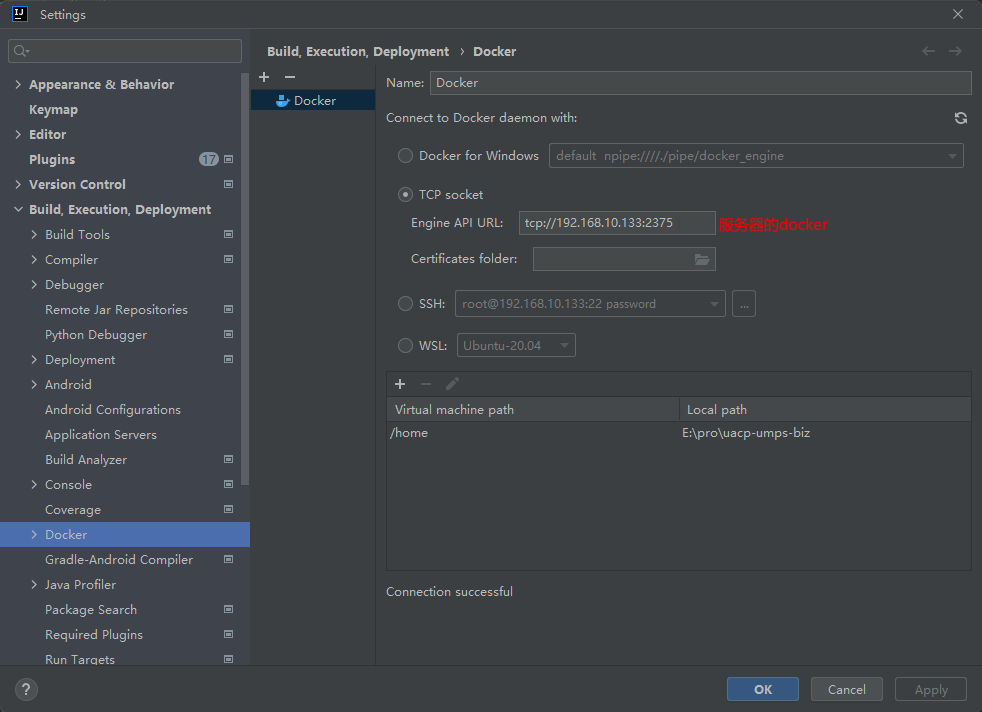The height and width of the screenshot is (712, 982).
Task: Select the SSH connection radio button
Action: click(405, 304)
